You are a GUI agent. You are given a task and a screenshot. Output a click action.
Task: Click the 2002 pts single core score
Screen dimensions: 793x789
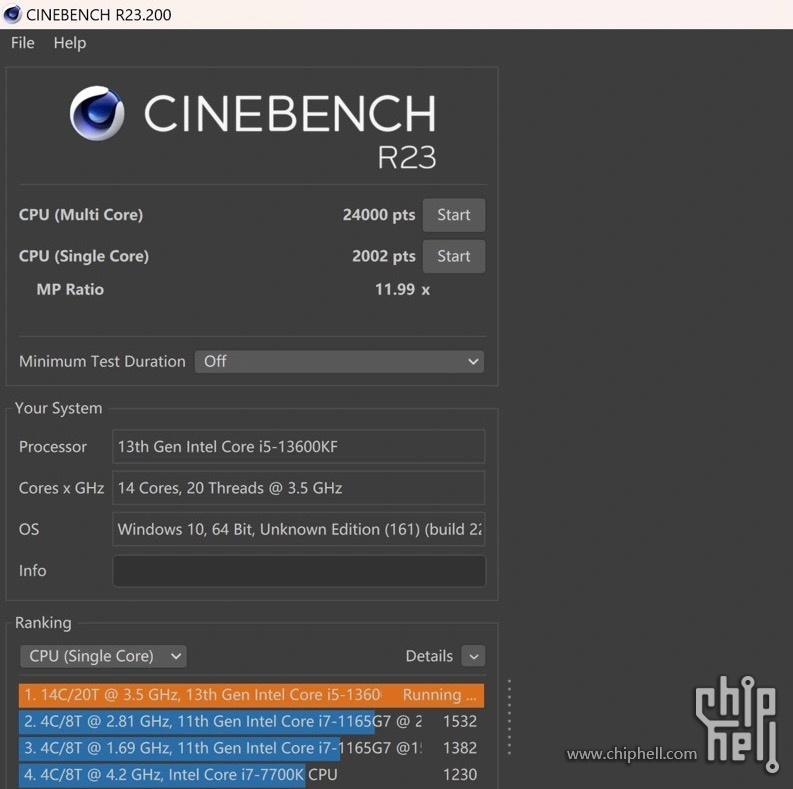pyautogui.click(x=384, y=256)
